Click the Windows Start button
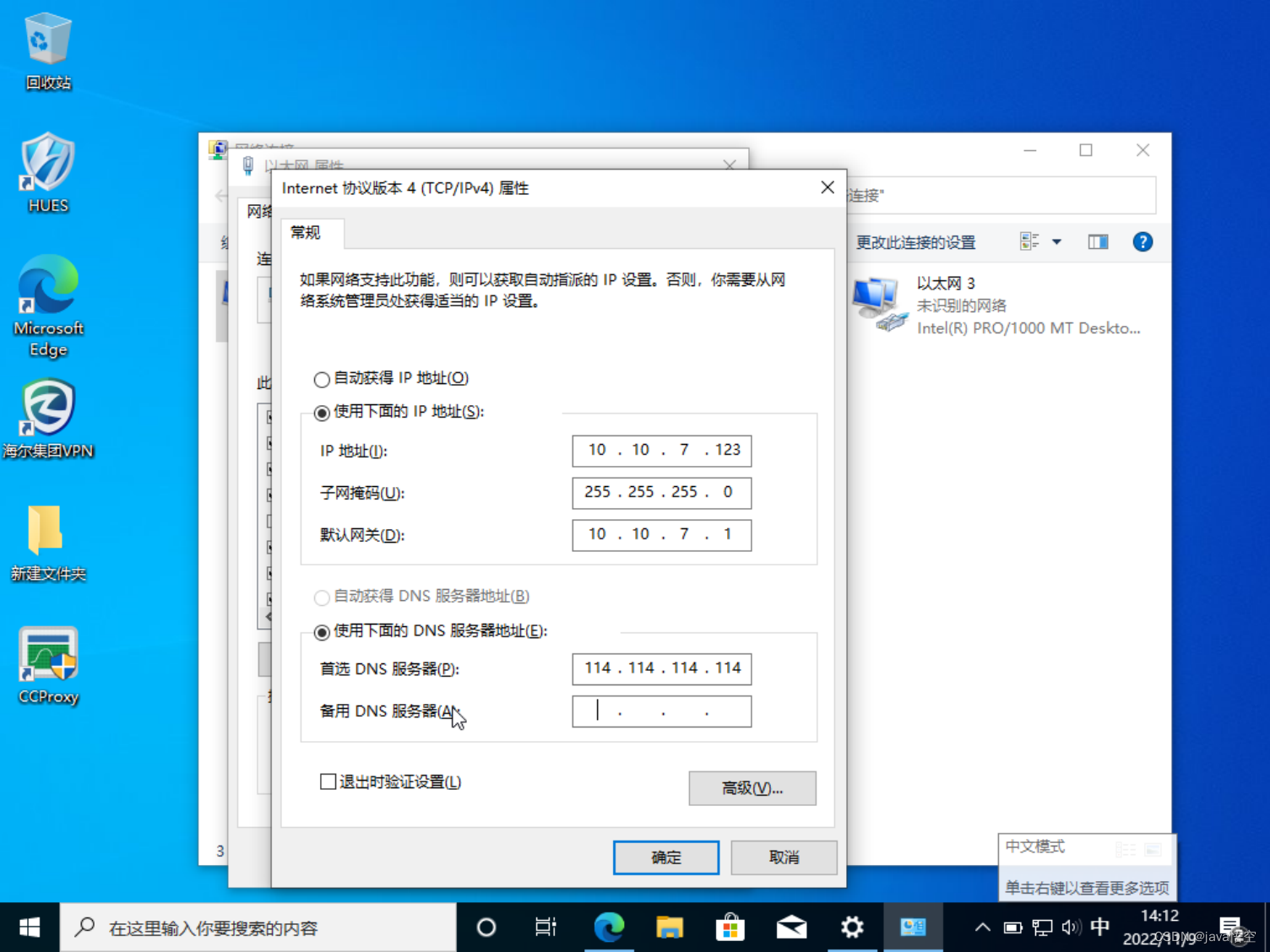 pyautogui.click(x=30, y=928)
